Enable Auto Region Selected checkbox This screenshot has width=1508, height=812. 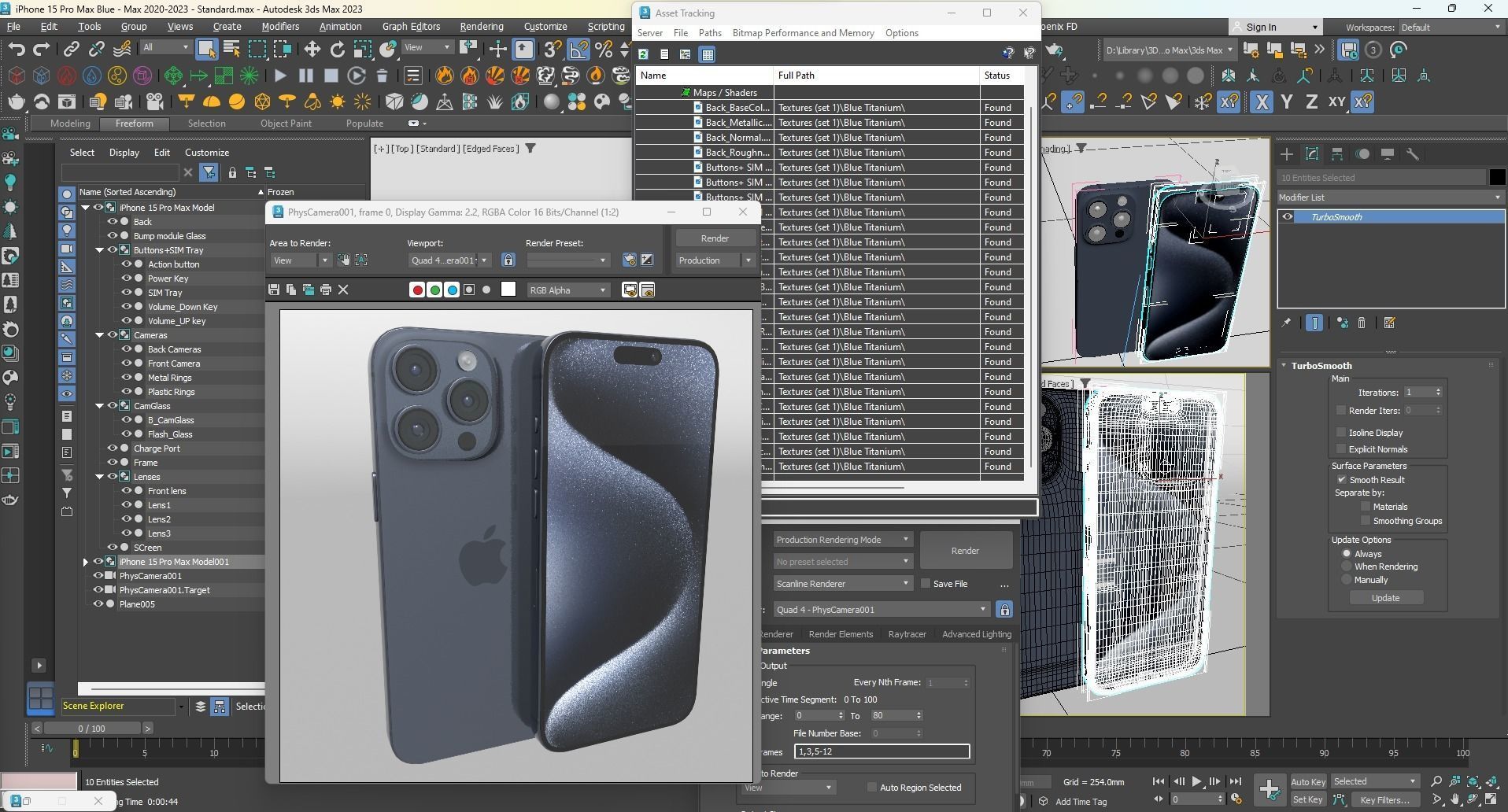pos(871,788)
